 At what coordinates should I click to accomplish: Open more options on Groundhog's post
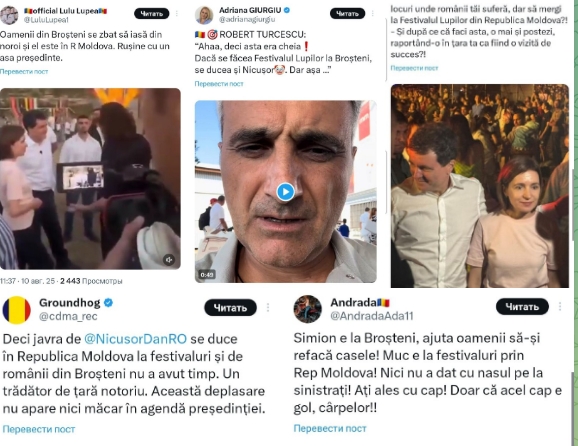(x=268, y=307)
